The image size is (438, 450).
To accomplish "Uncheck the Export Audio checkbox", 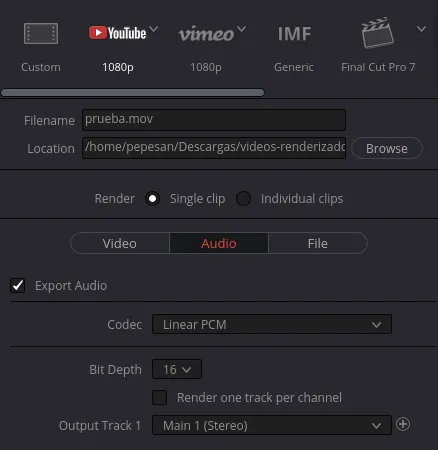I will 18,286.
